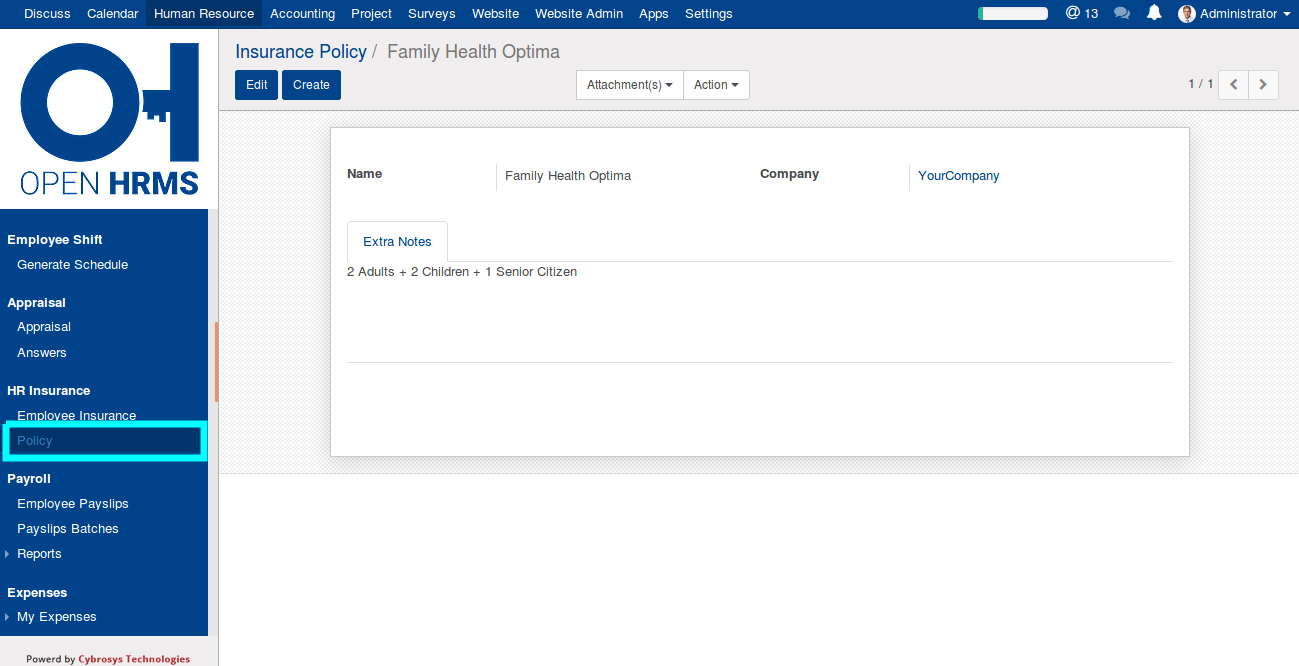1299x666 pixels.
Task: Open the notifications bell icon
Action: tap(1154, 13)
